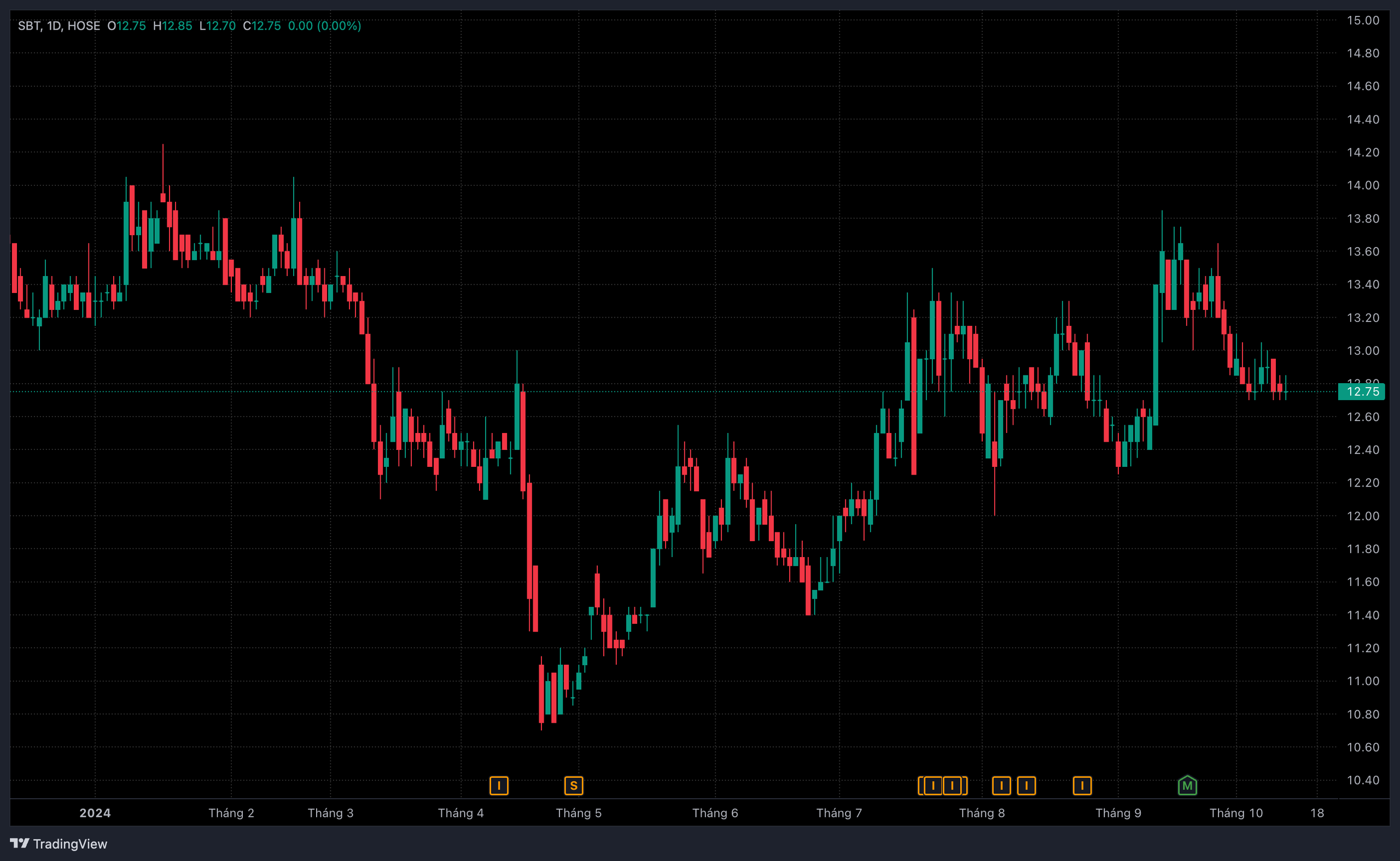This screenshot has height=861, width=1400.
Task: Click the Tháng 10 time axis label
Action: point(1236,812)
